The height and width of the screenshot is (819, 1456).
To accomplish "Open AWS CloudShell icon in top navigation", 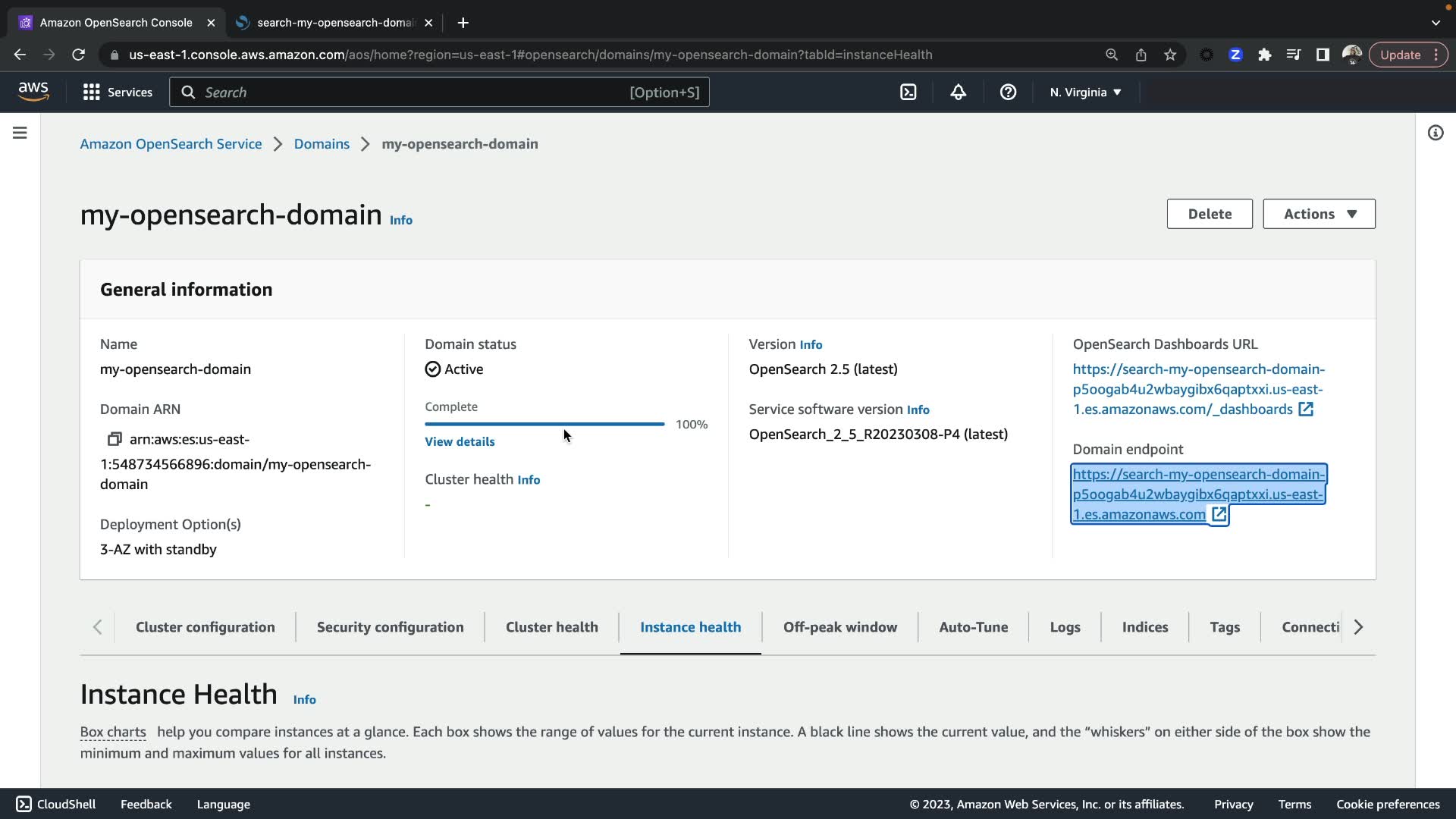I will [x=908, y=93].
